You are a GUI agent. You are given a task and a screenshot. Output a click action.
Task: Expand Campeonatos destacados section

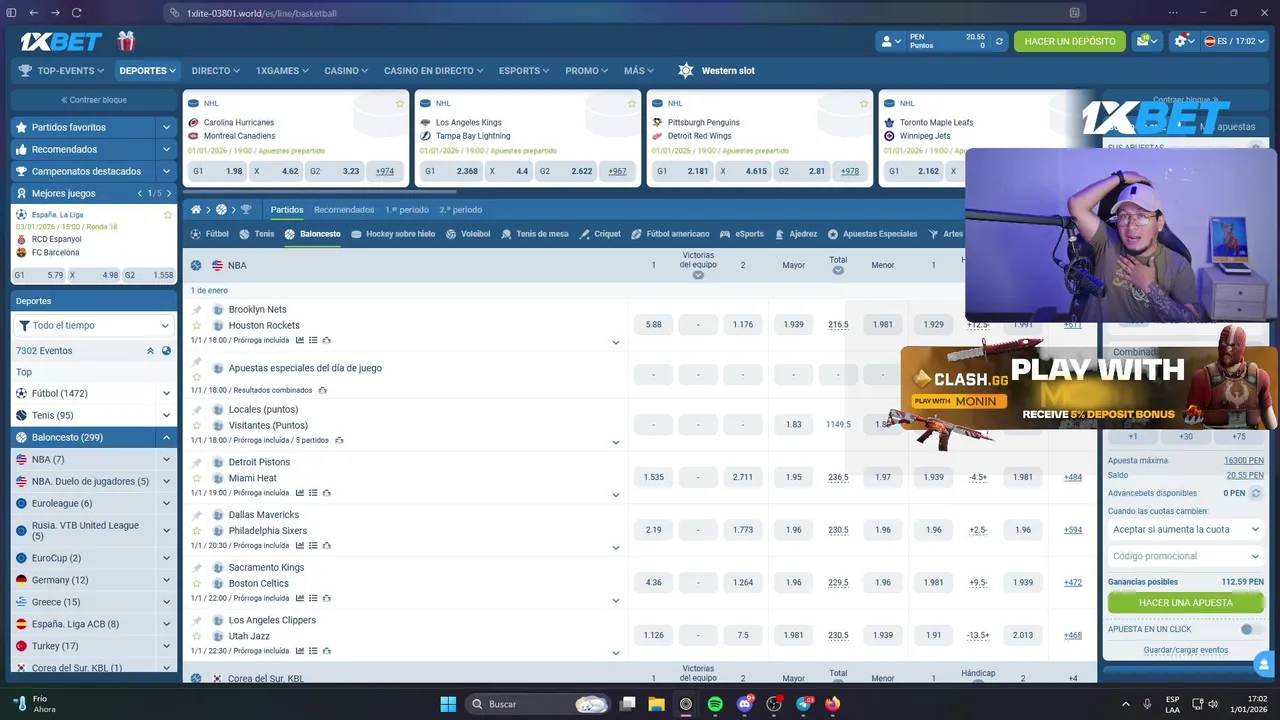[x=167, y=171]
